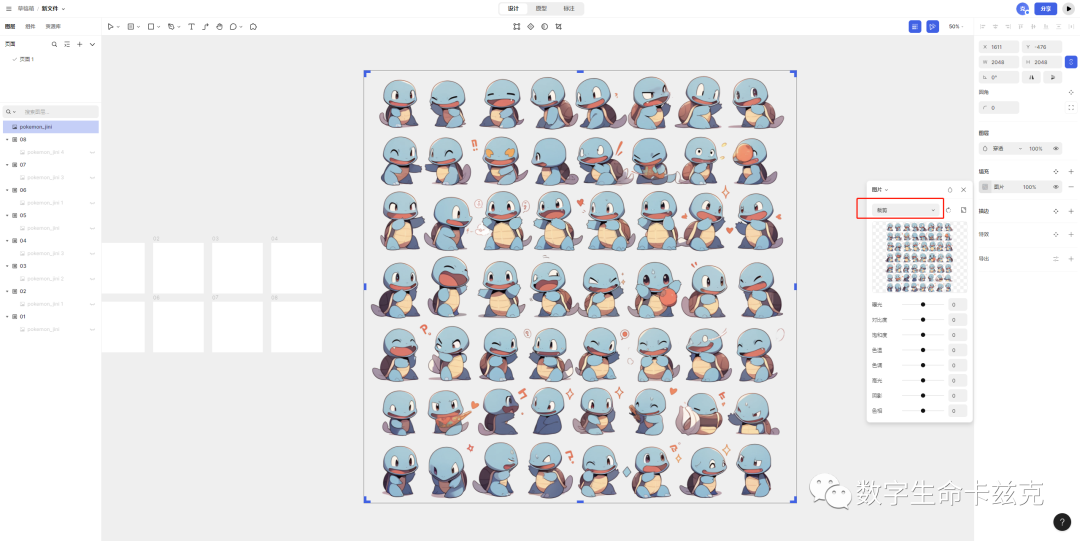This screenshot has height=541, width=1080.
Task: Click the flip horizontal icon
Action: (1031, 78)
